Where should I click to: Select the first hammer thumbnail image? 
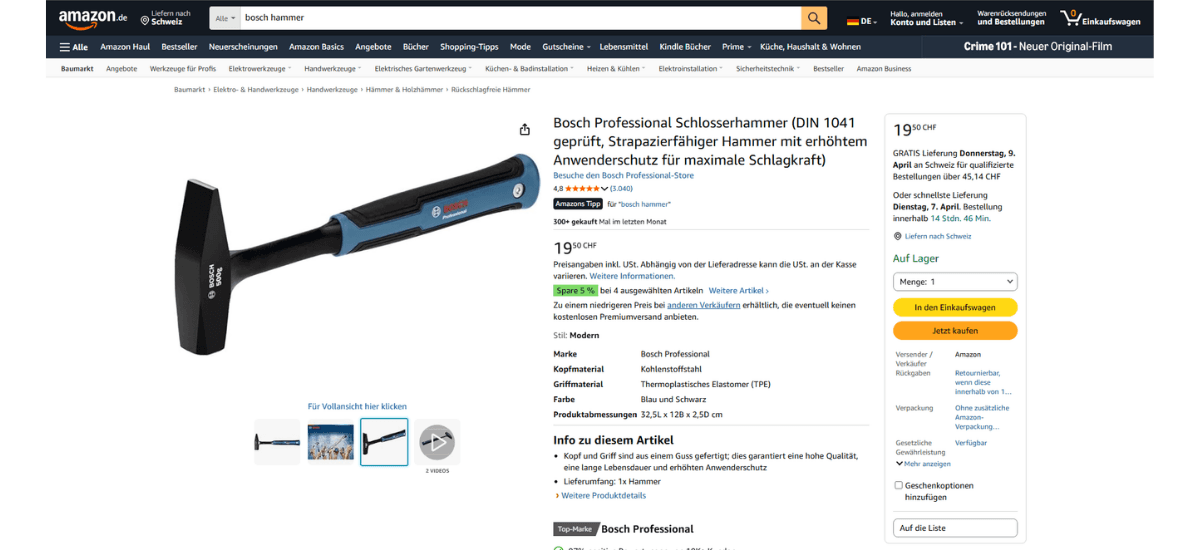pos(277,442)
